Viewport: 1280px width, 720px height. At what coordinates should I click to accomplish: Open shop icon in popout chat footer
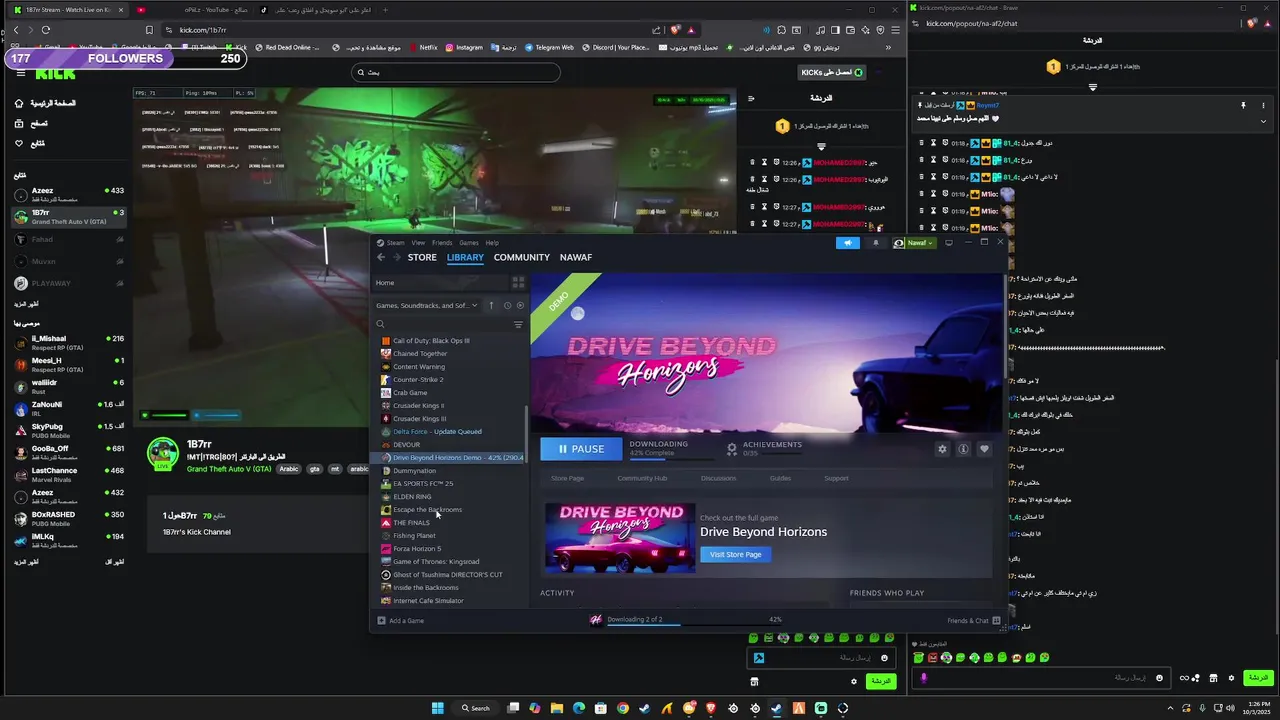pos(1213,678)
